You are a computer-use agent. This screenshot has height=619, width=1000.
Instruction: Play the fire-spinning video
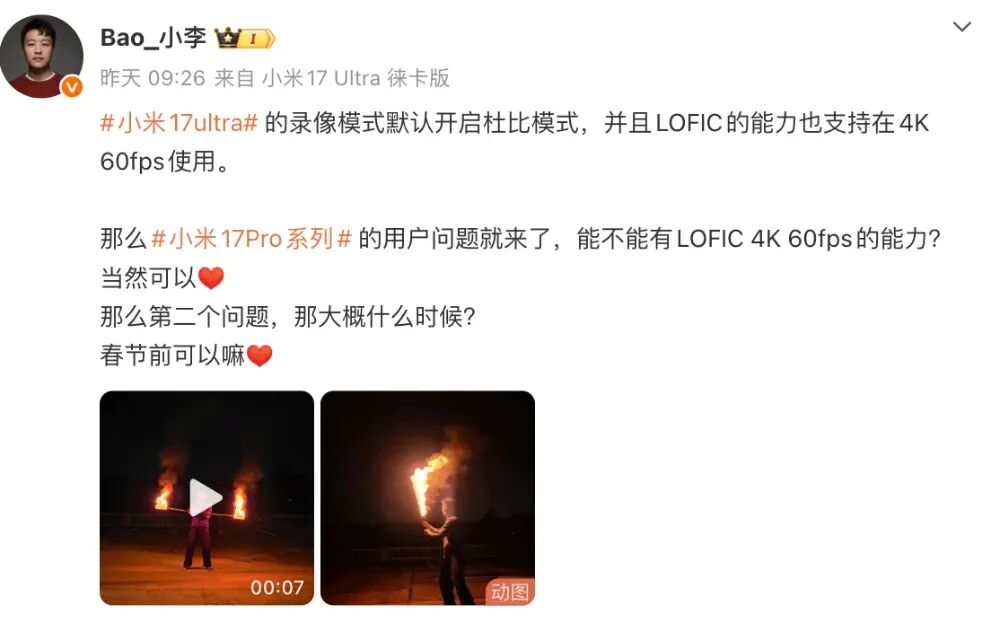(x=206, y=497)
